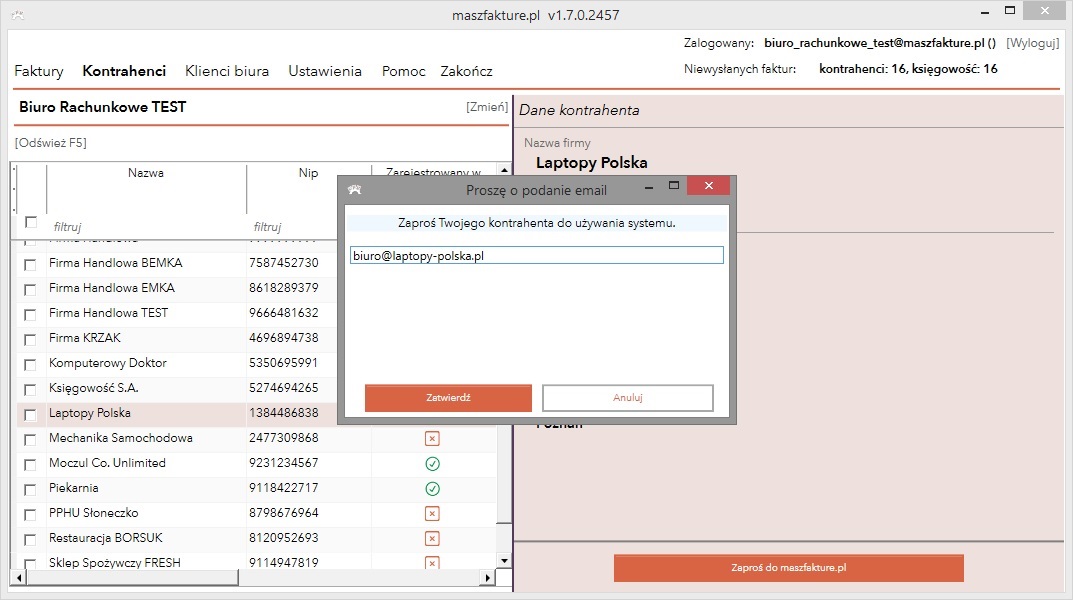Close the email prompt dialog
Screen dimensions: 1073x600
coord(708,185)
